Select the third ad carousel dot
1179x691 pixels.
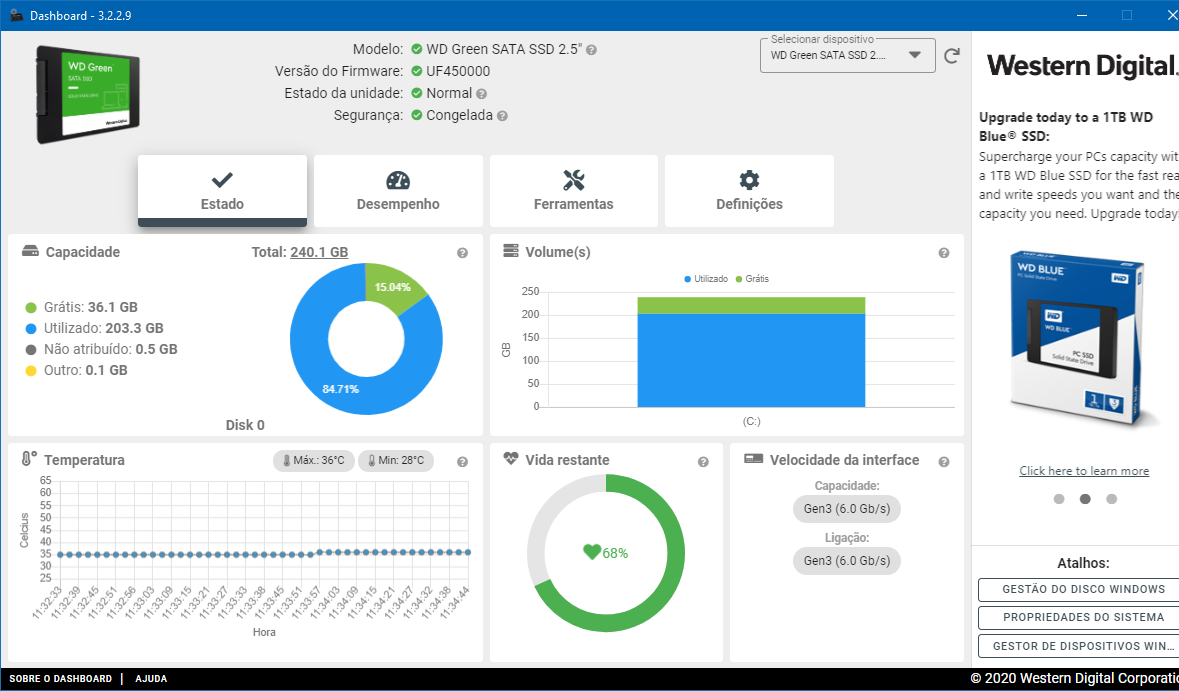click(1111, 499)
